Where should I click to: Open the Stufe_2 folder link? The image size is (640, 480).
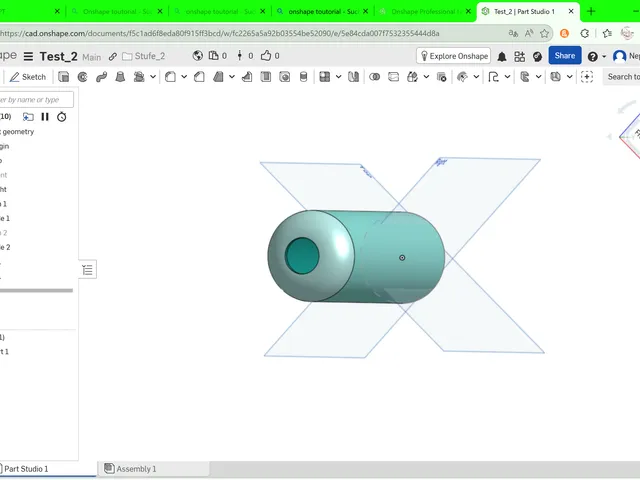(144, 56)
